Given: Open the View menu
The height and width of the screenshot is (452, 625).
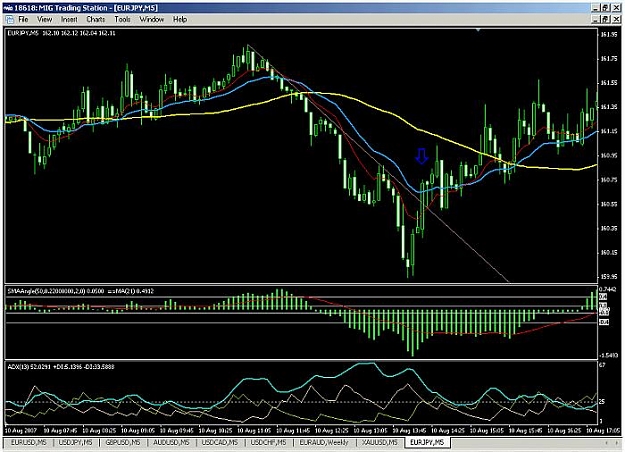Looking at the screenshot, I should click(x=45, y=19).
